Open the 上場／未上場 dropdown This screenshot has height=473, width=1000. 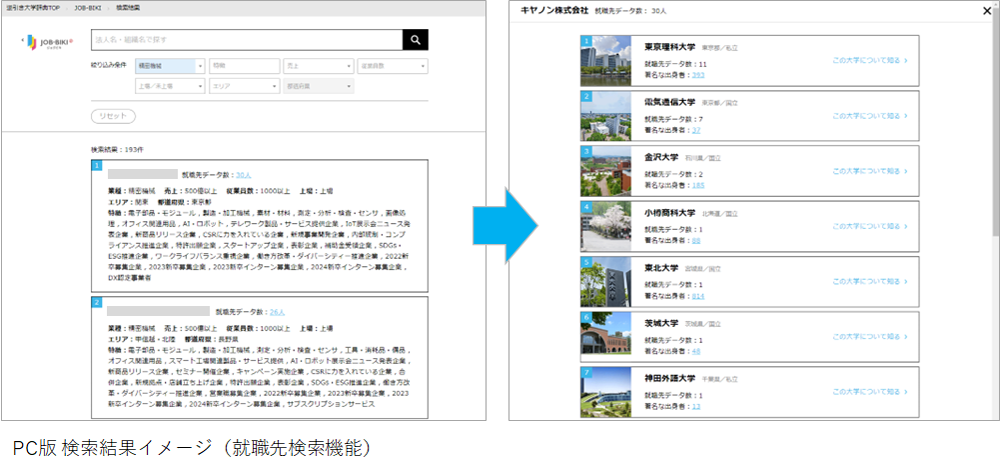point(170,86)
